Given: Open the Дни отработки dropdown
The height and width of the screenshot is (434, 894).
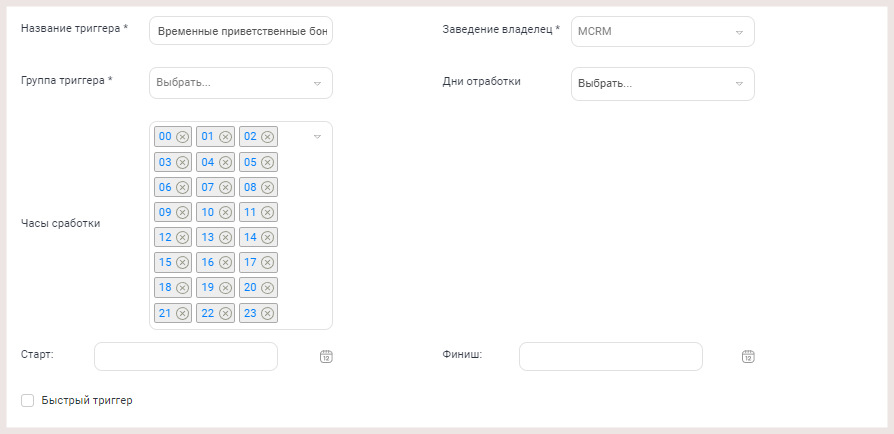Looking at the screenshot, I should coord(663,84).
